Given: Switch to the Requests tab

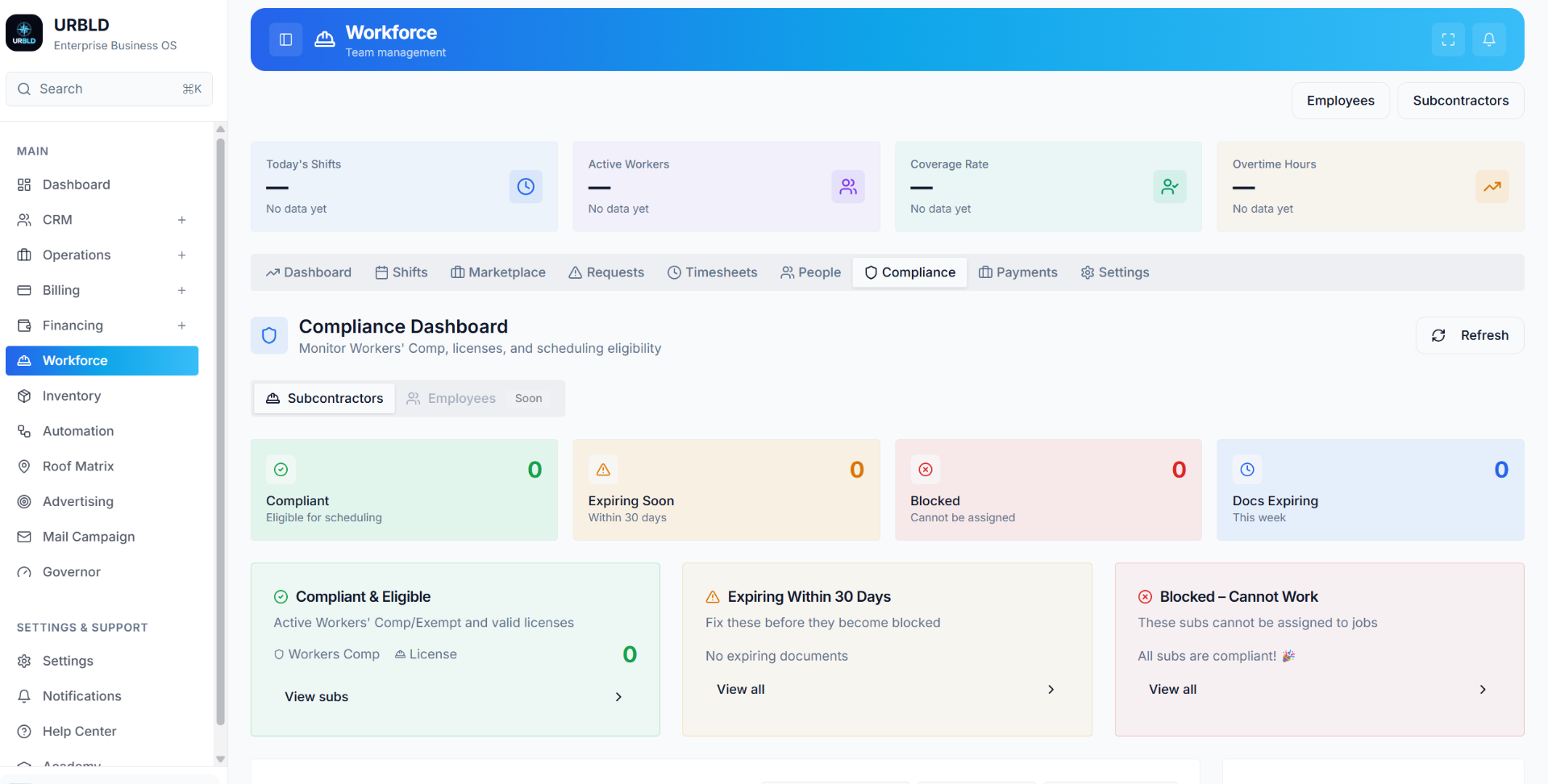Looking at the screenshot, I should 606,272.
